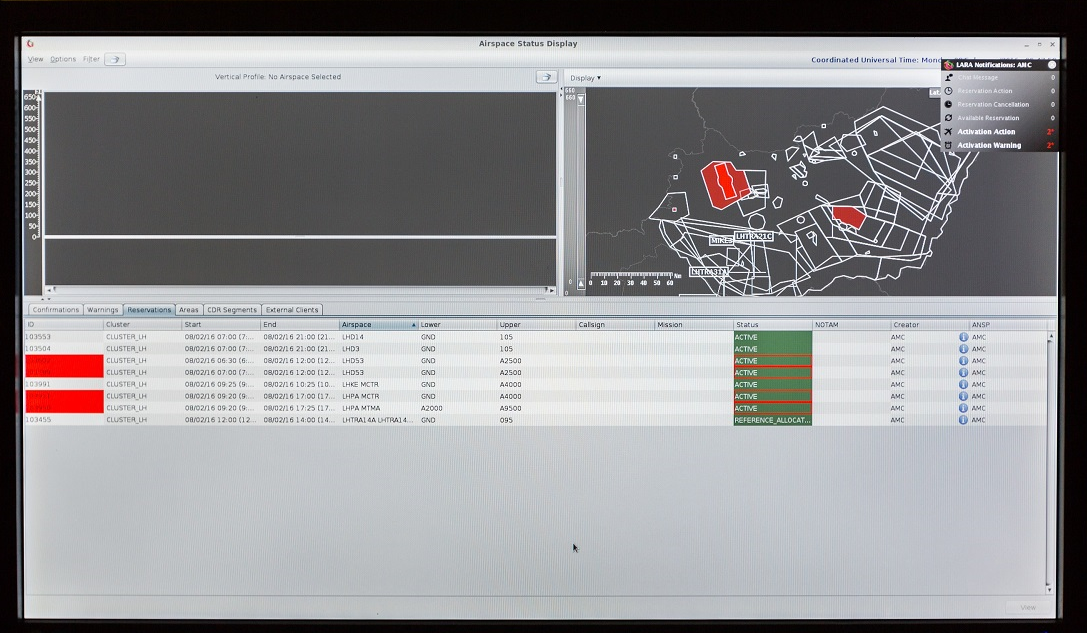
Task: Click the Status column header
Action: 771,325
